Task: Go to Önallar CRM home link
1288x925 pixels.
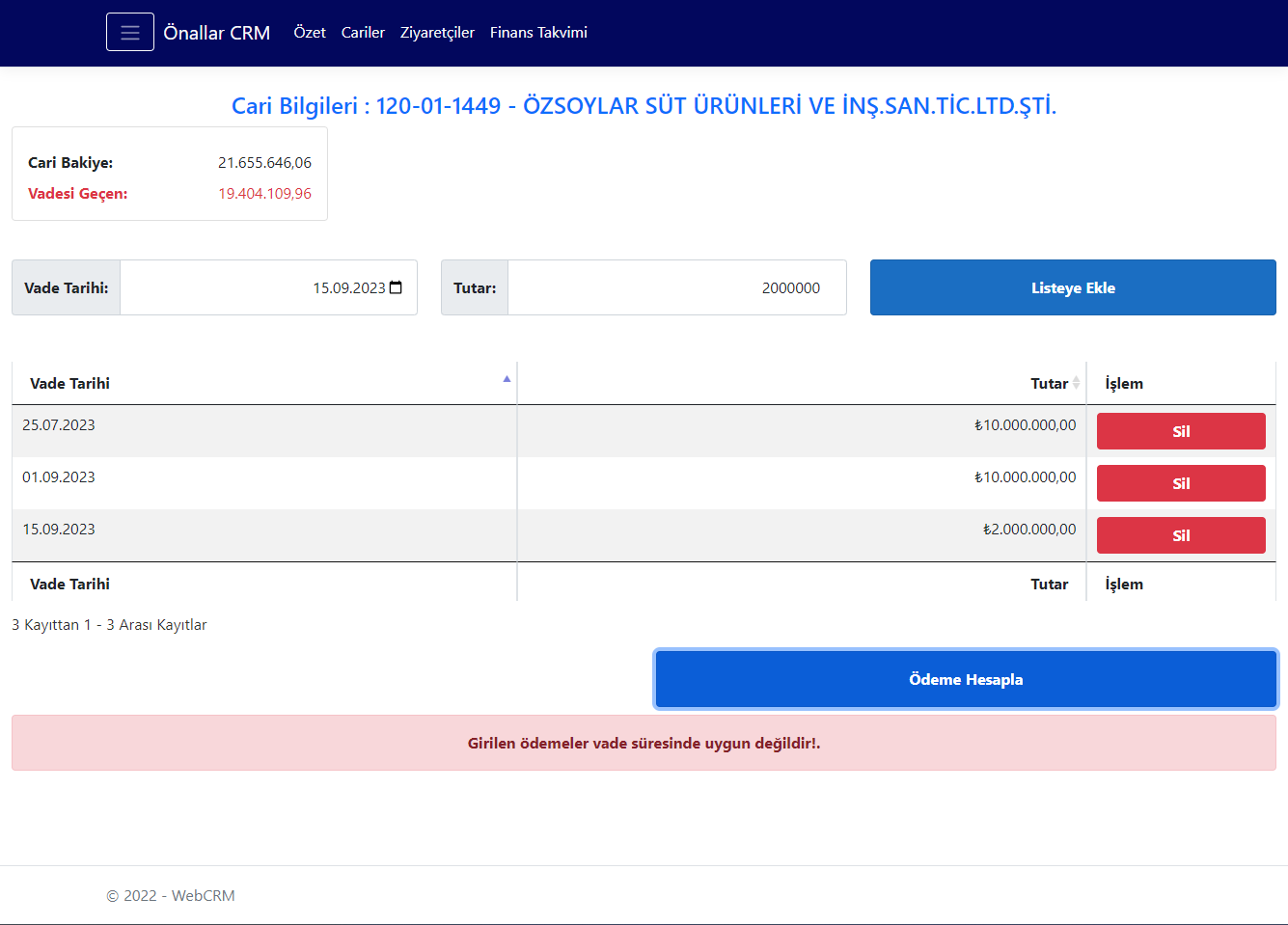Action: (216, 33)
